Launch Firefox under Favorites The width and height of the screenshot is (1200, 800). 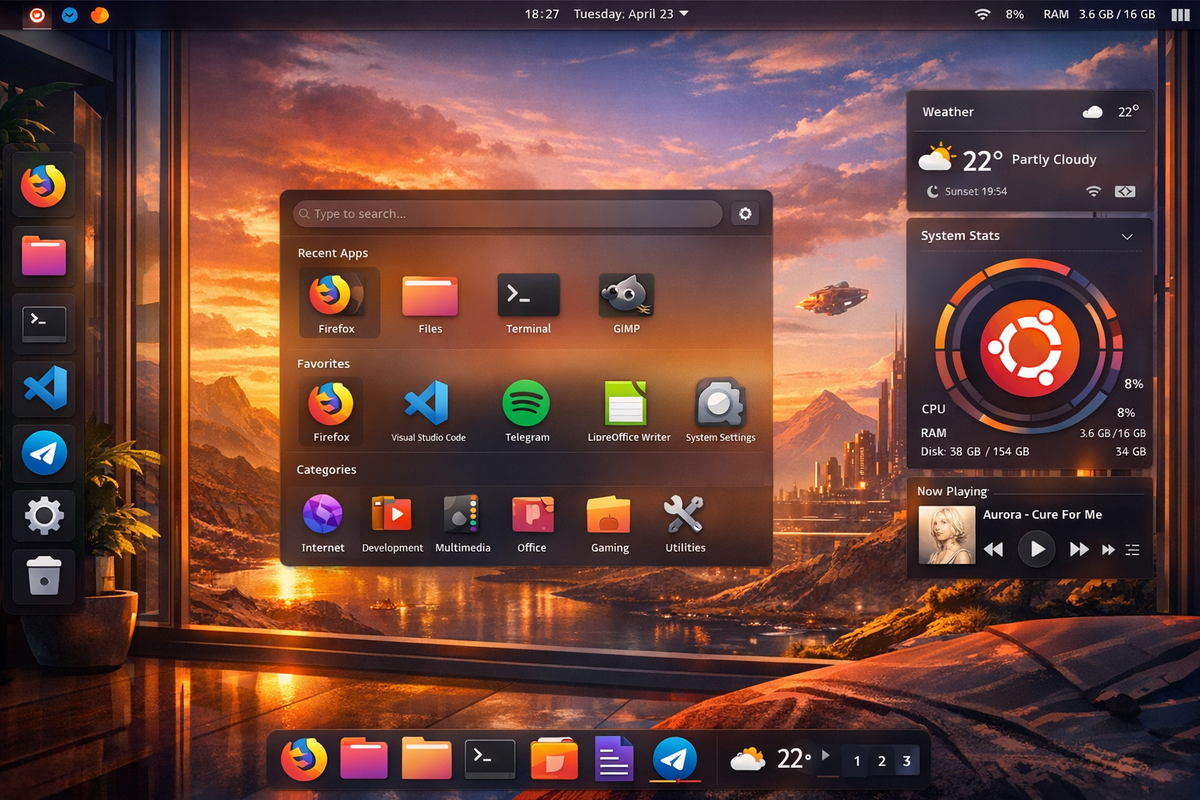tap(331, 412)
